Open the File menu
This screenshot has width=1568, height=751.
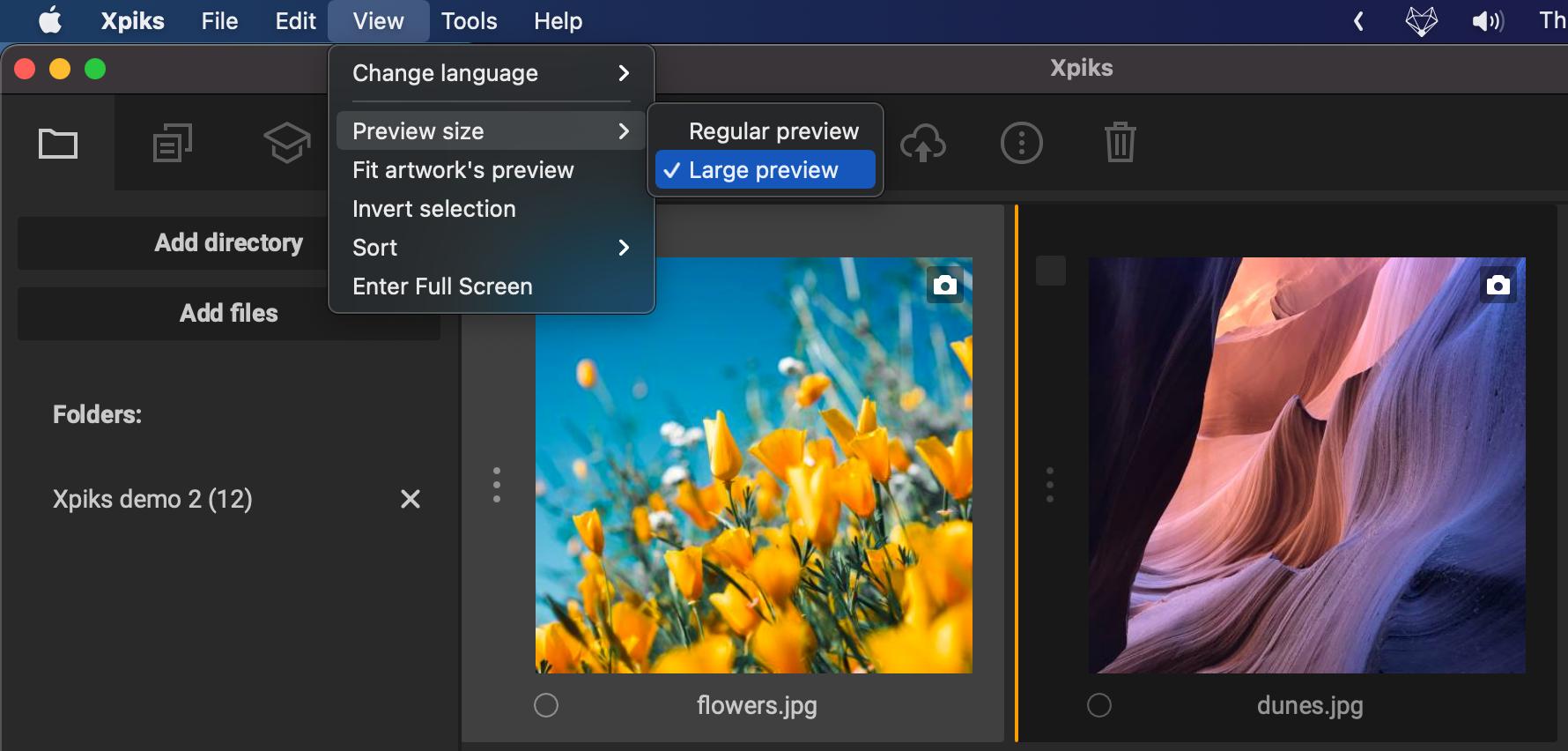[x=219, y=20]
